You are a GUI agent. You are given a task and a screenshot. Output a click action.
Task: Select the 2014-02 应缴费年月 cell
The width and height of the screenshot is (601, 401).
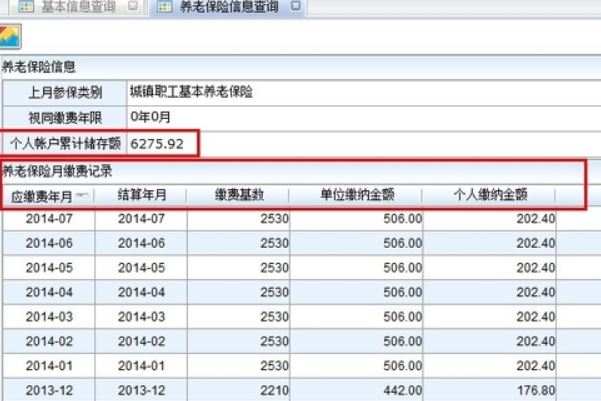point(49,342)
